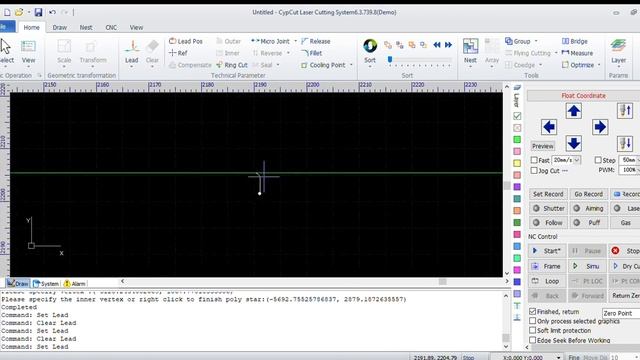Viewport: 640px width, 360px height.
Task: Open the System log tab
Action: click(x=46, y=283)
